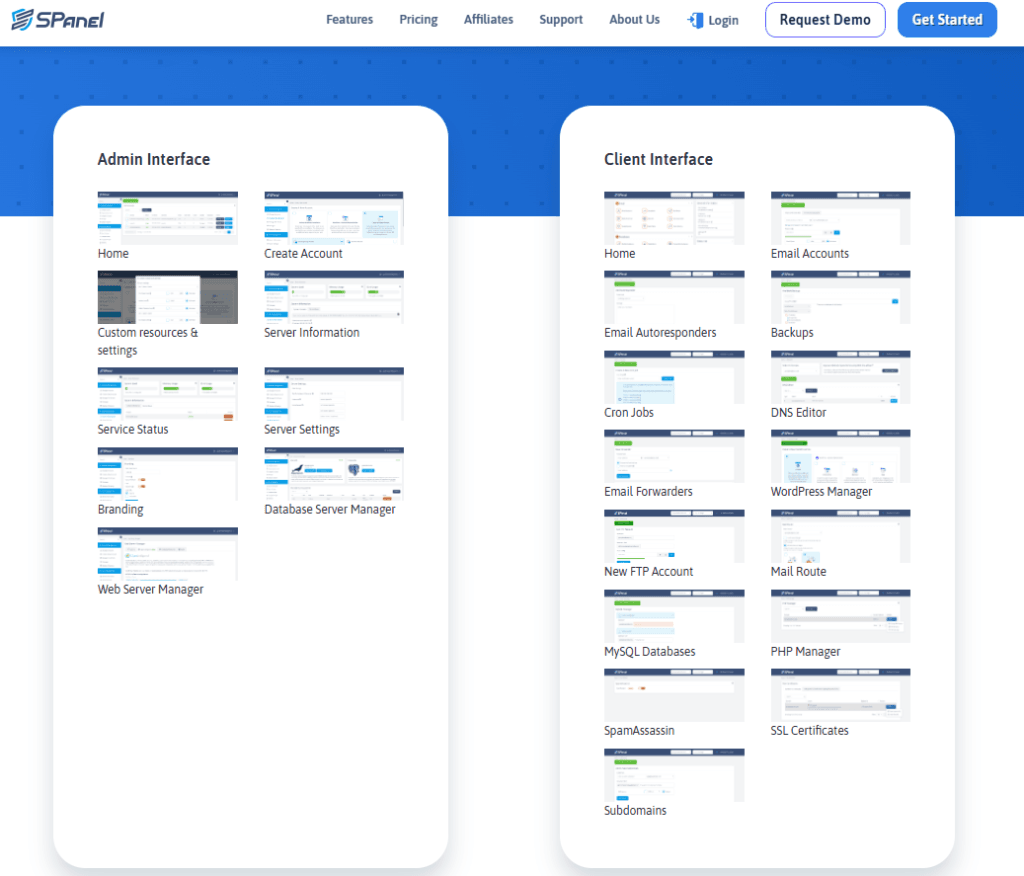Click the 'Custom resources & settings' caption
The height and width of the screenshot is (876, 1024).
point(148,341)
